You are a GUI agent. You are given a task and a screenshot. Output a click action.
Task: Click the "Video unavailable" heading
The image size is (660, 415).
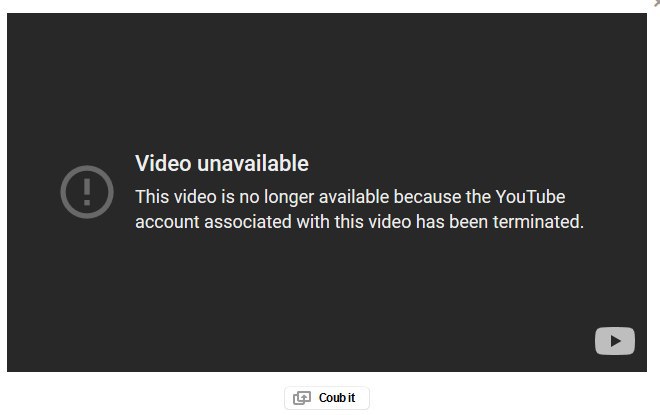pos(222,163)
